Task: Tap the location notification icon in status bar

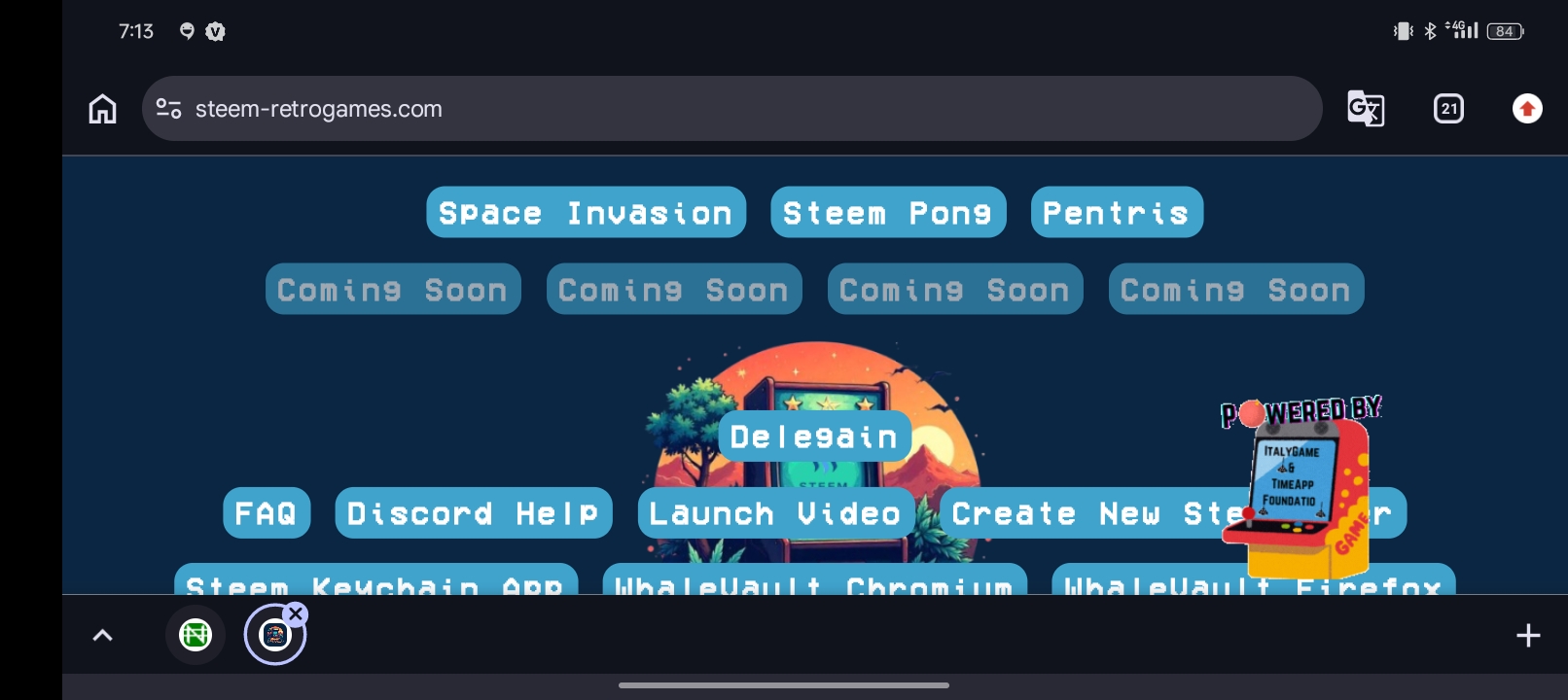Action: coord(187,31)
